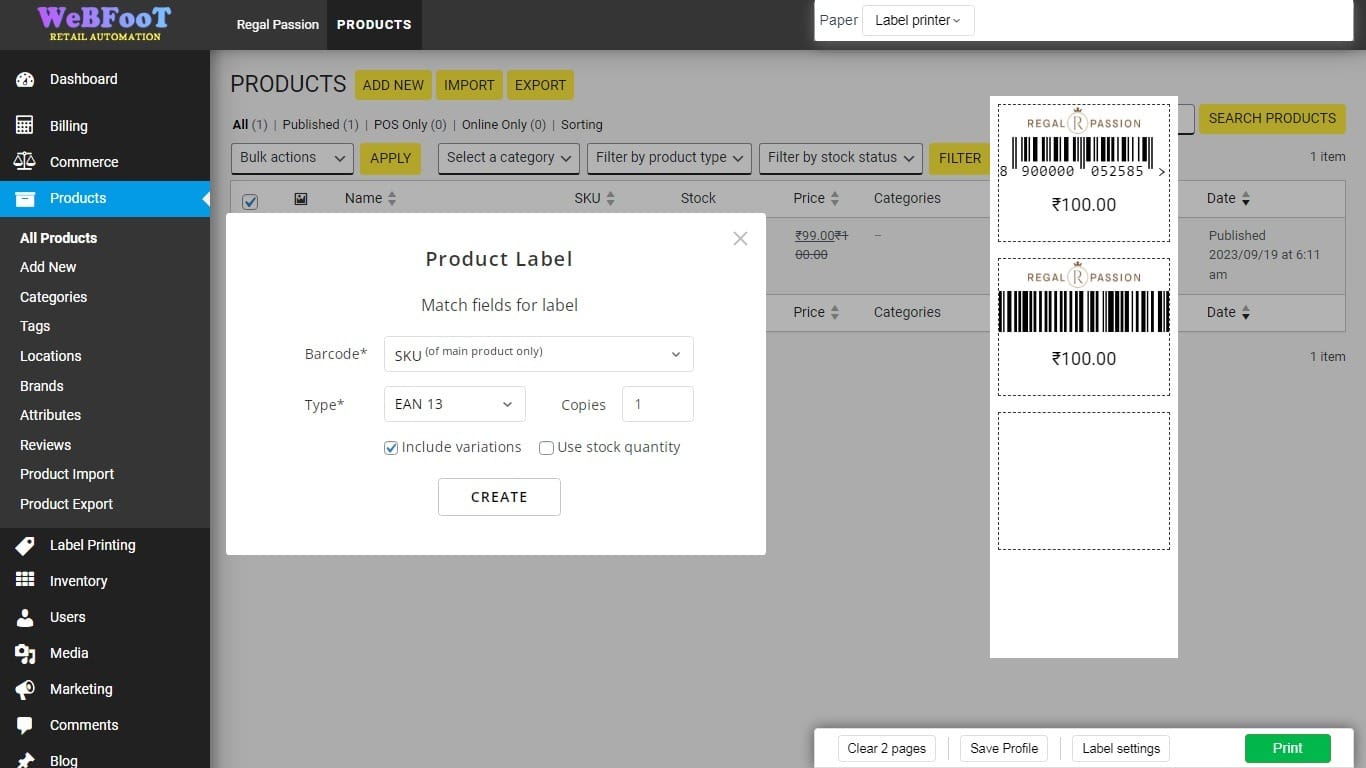Open the Label printer paper dropdown
The image size is (1366, 768).
point(918,20)
